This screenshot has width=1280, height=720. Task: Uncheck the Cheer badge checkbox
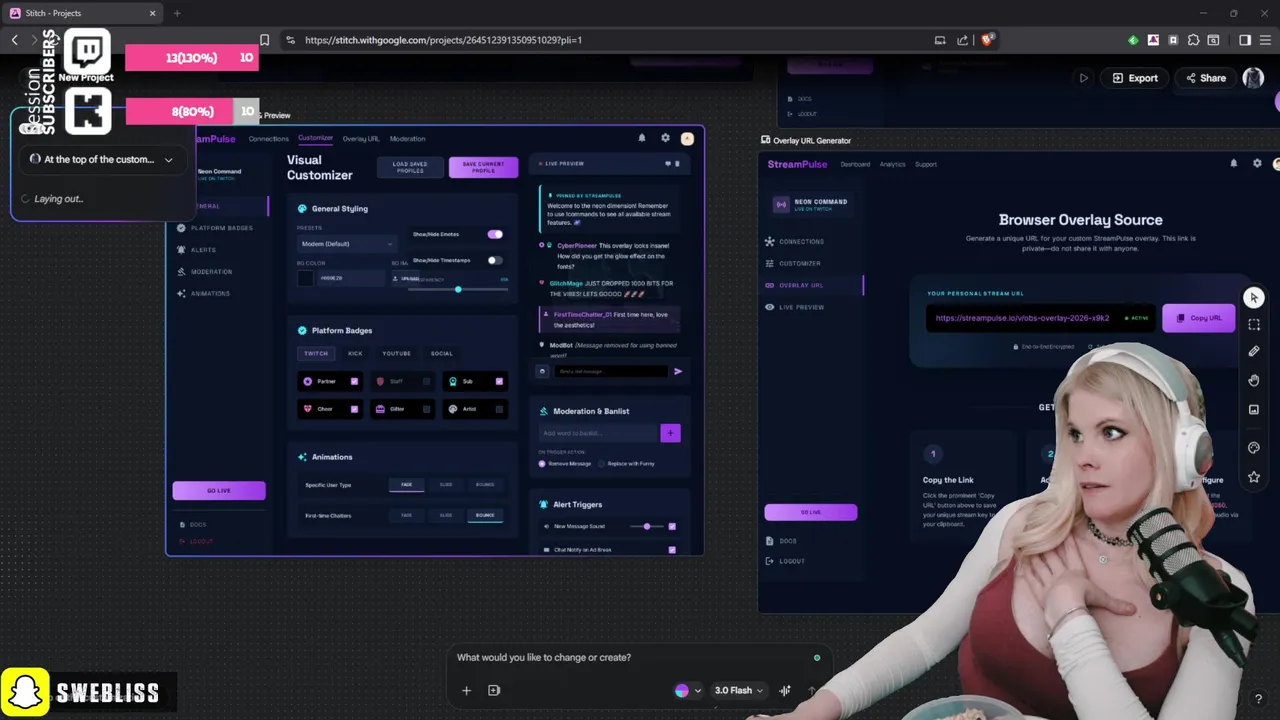tap(354, 409)
